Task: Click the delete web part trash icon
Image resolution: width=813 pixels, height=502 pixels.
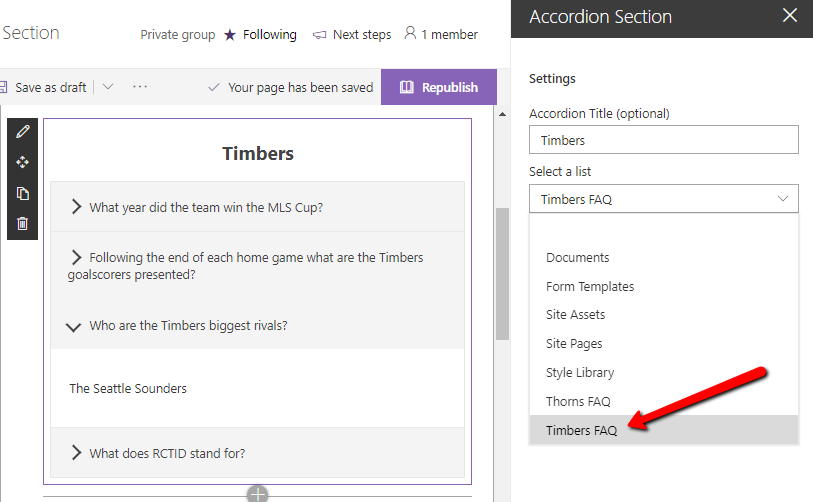Action: point(22,224)
